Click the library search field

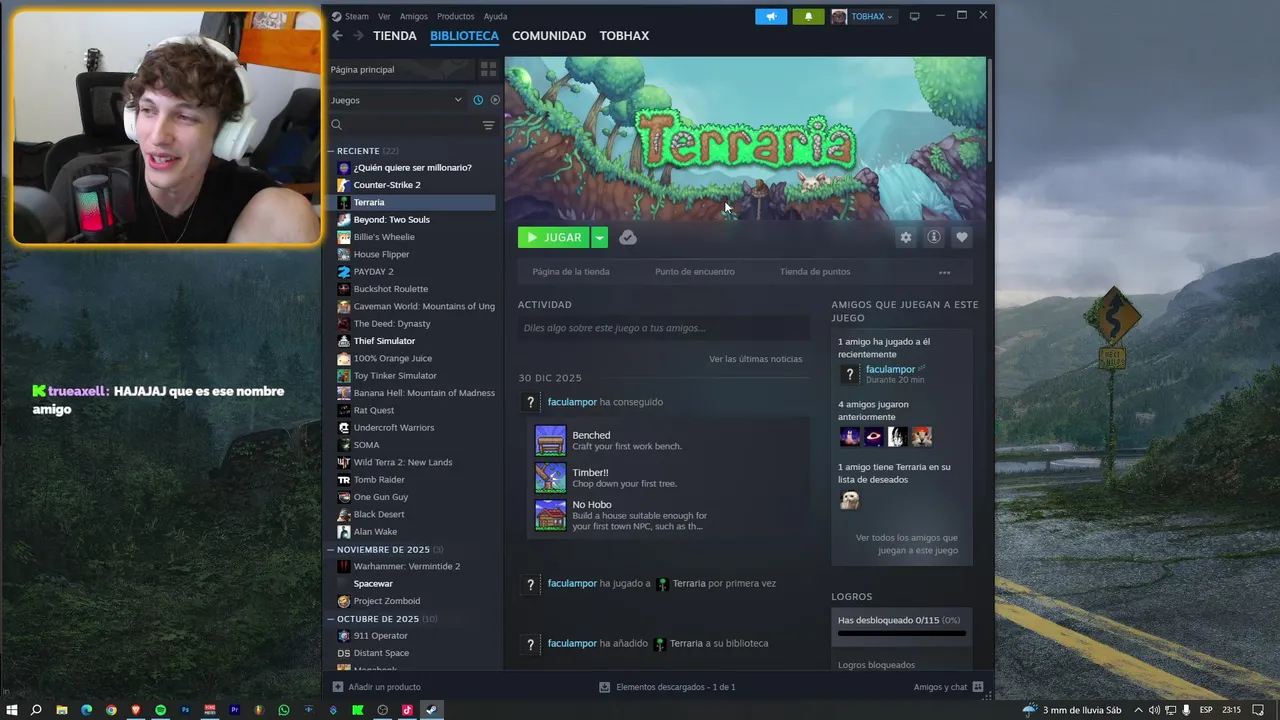[x=405, y=125]
